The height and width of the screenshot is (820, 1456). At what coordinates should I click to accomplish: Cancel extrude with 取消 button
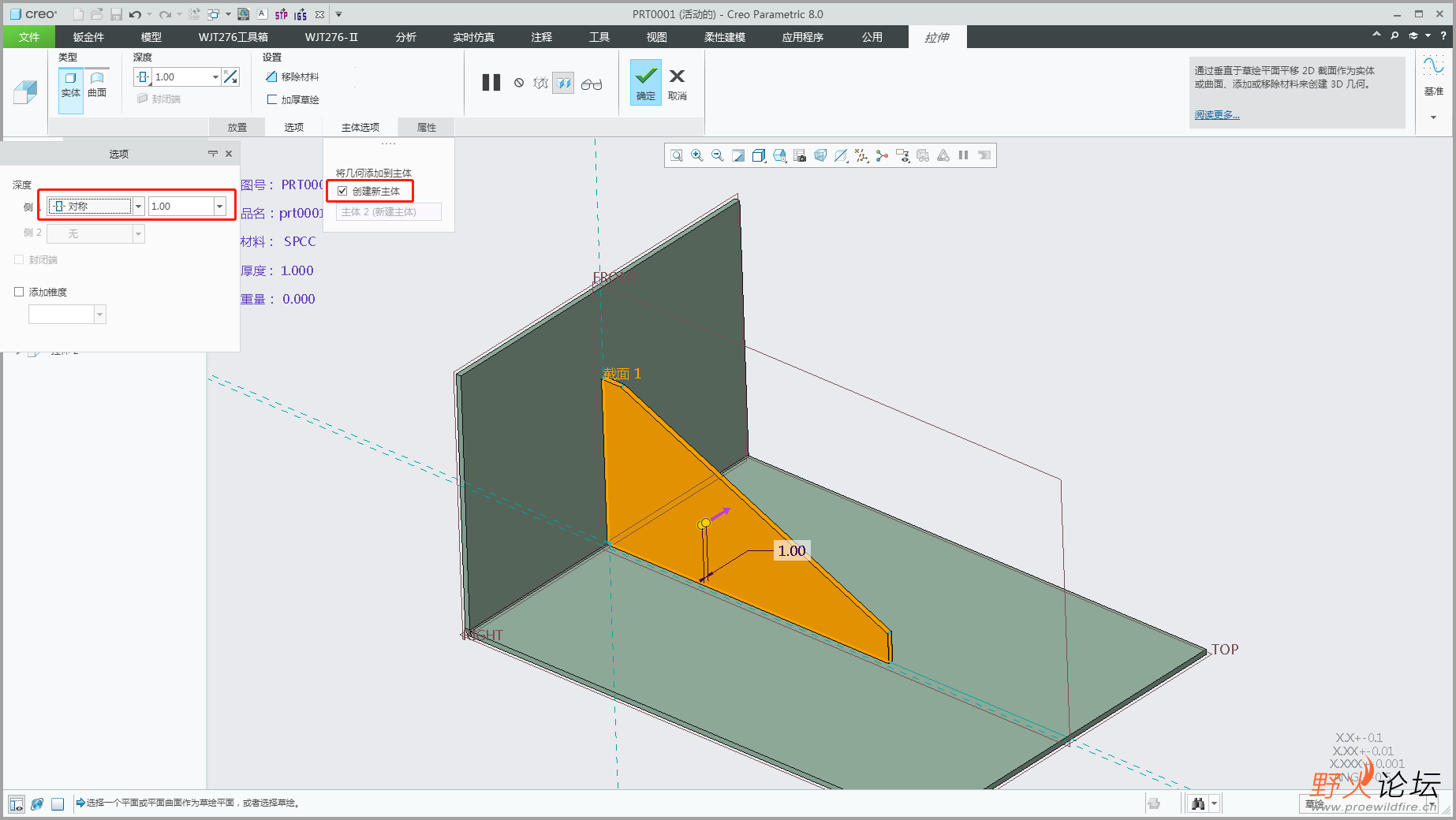click(x=678, y=84)
